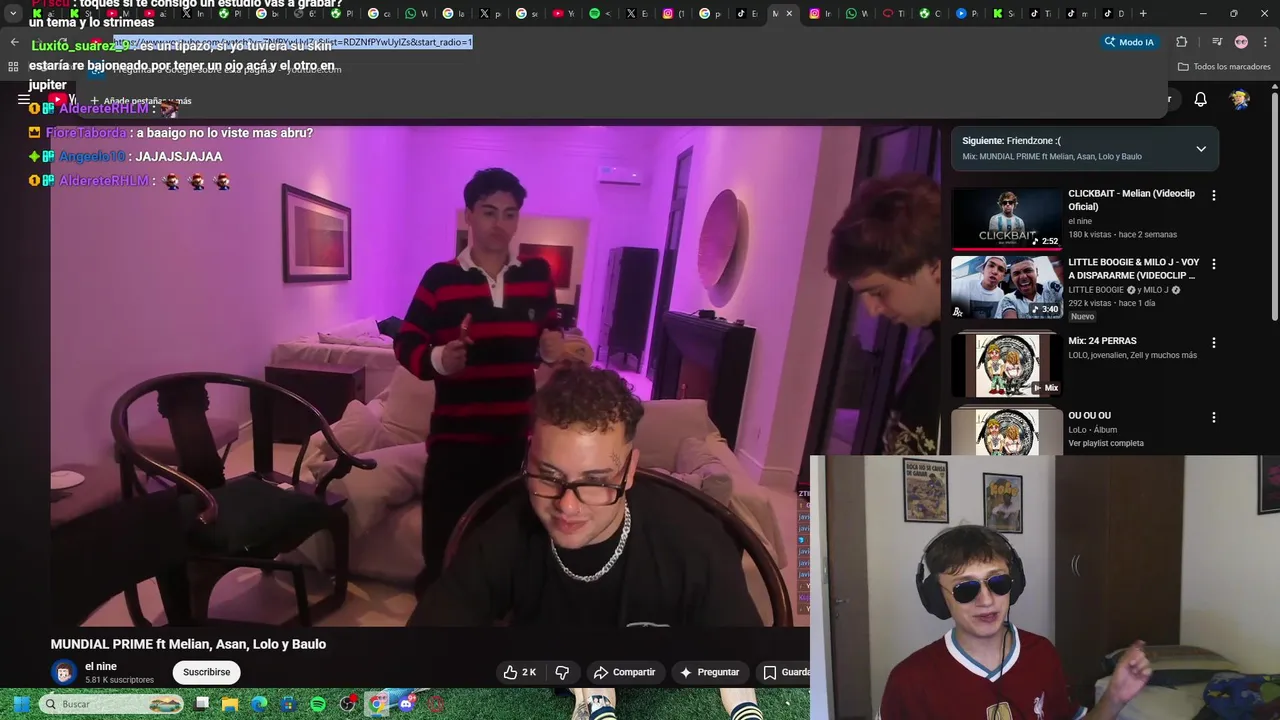Click the Compartir share button
Viewport: 1280px width, 720px height.
click(x=624, y=672)
